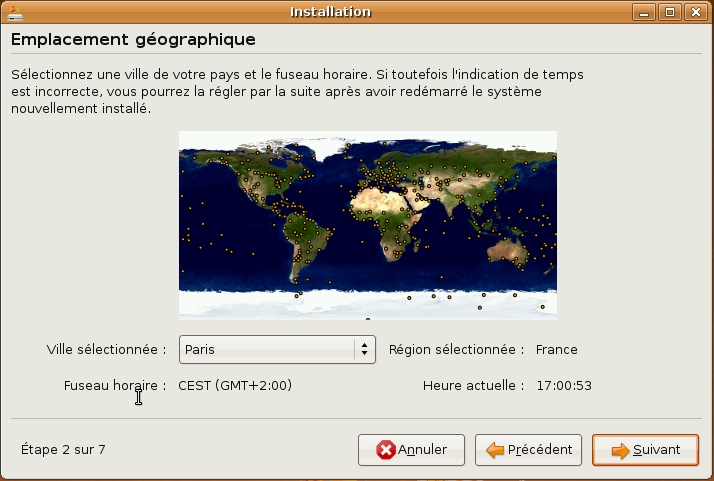Open the Ville sélectionnée city combo box
714x481 pixels.
coord(277,349)
